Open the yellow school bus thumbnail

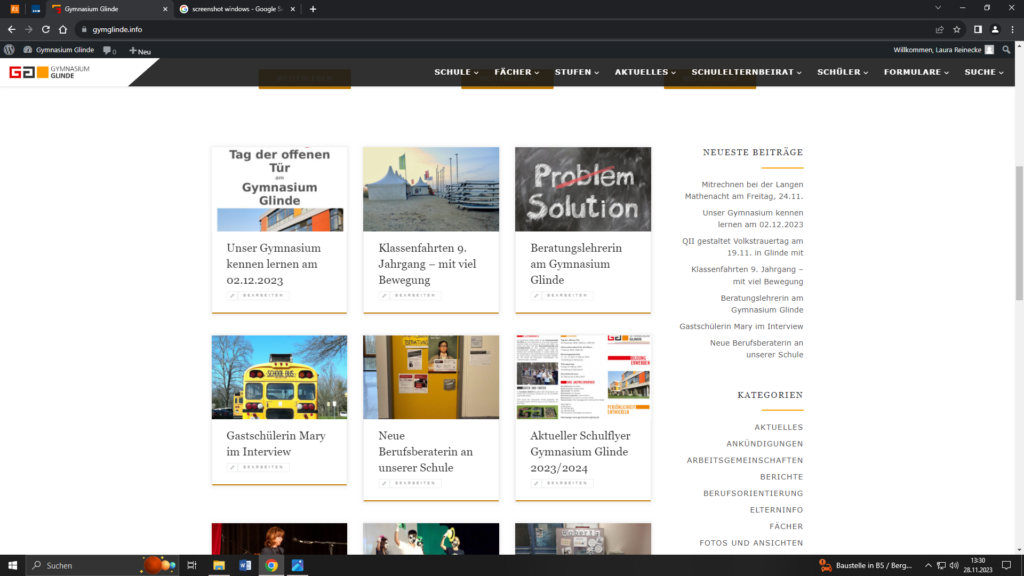(x=279, y=377)
